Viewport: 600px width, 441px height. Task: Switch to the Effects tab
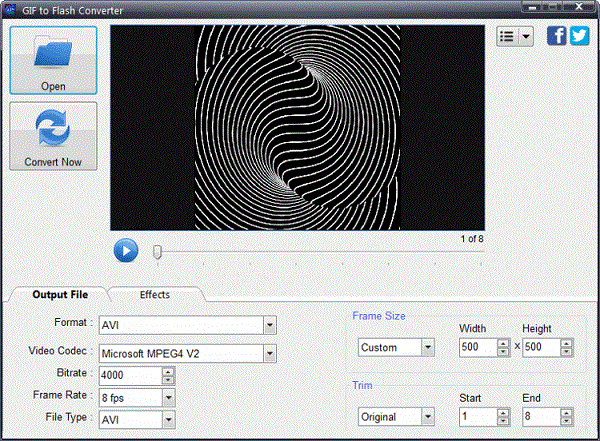[x=155, y=295]
